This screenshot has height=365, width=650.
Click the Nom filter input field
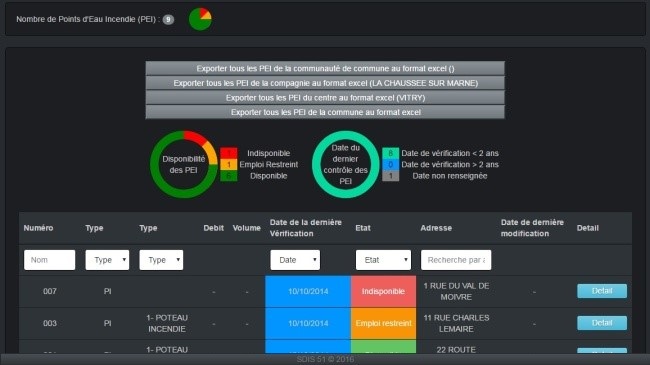pos(49,260)
